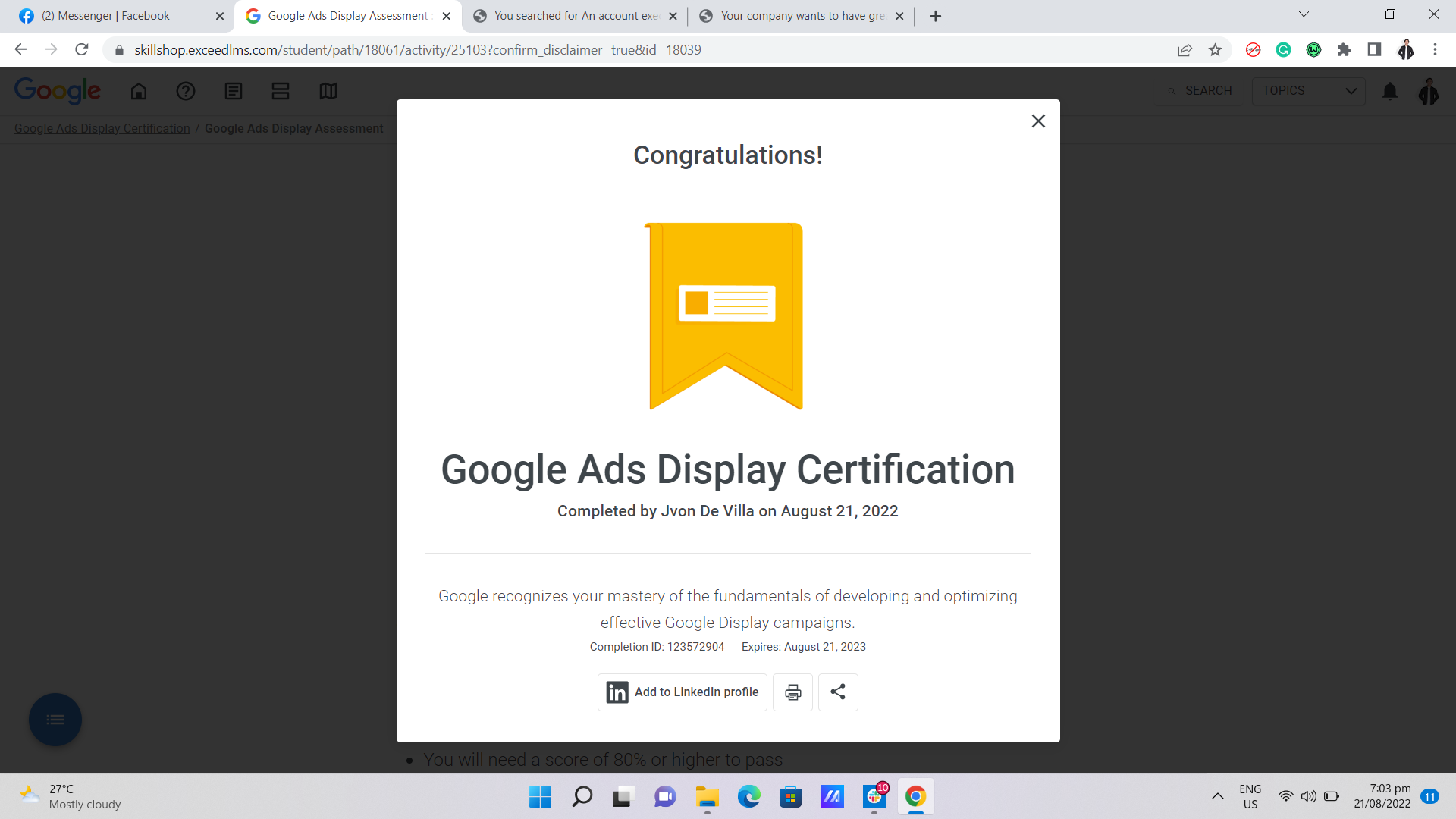The height and width of the screenshot is (819, 1456).
Task: Open the stacked rows icon in header
Action: tap(281, 91)
